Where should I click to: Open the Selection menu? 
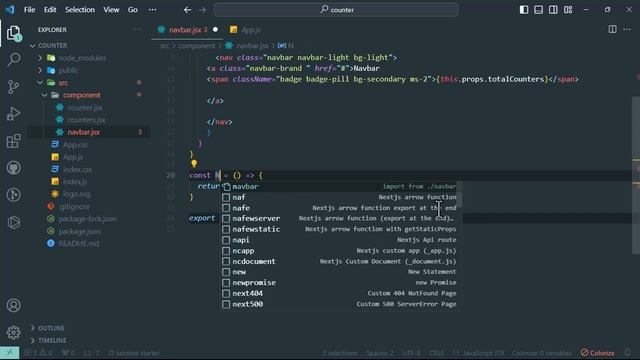coord(80,9)
